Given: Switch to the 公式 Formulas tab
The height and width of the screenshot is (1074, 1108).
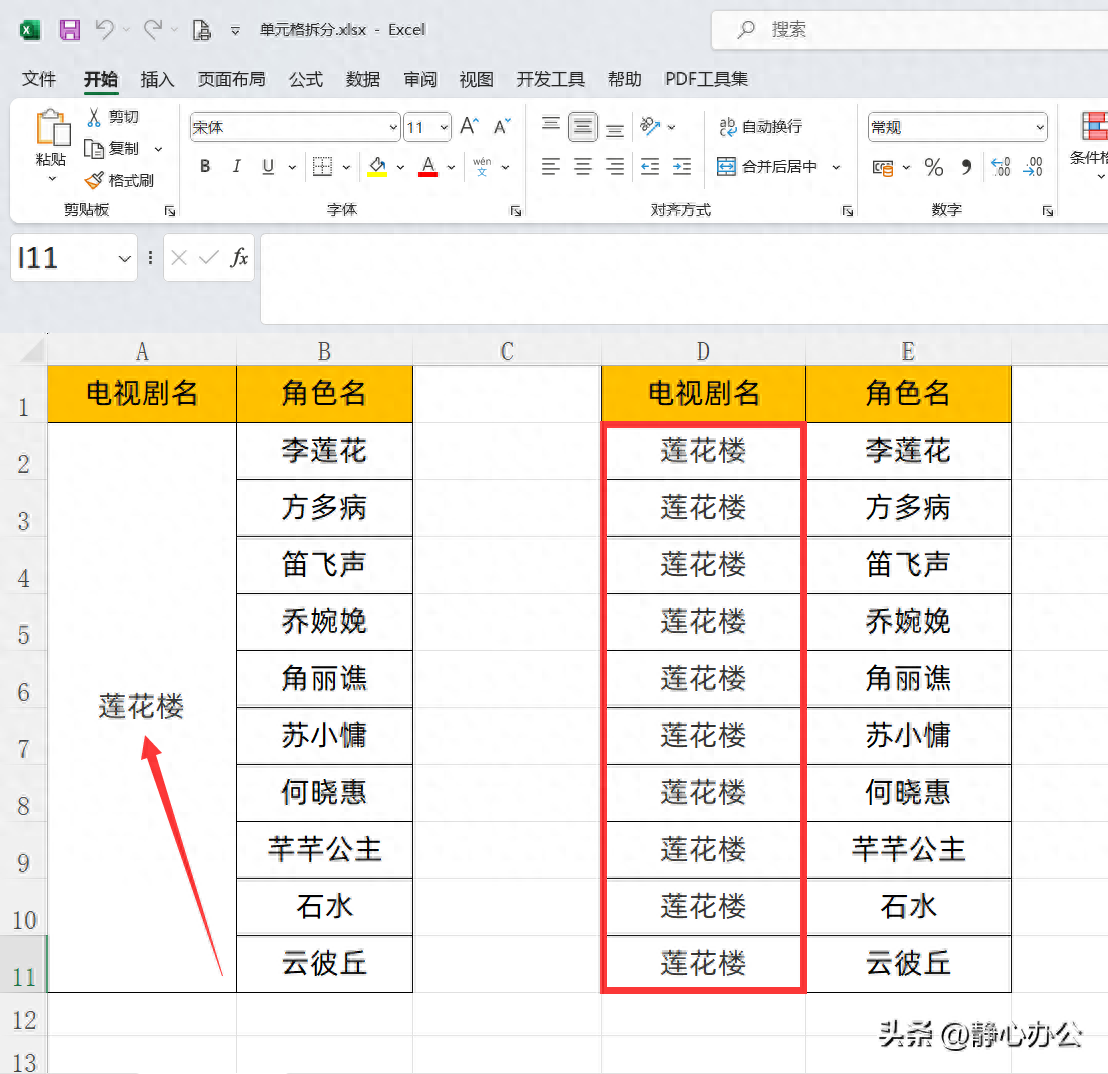Looking at the screenshot, I should click(x=306, y=79).
